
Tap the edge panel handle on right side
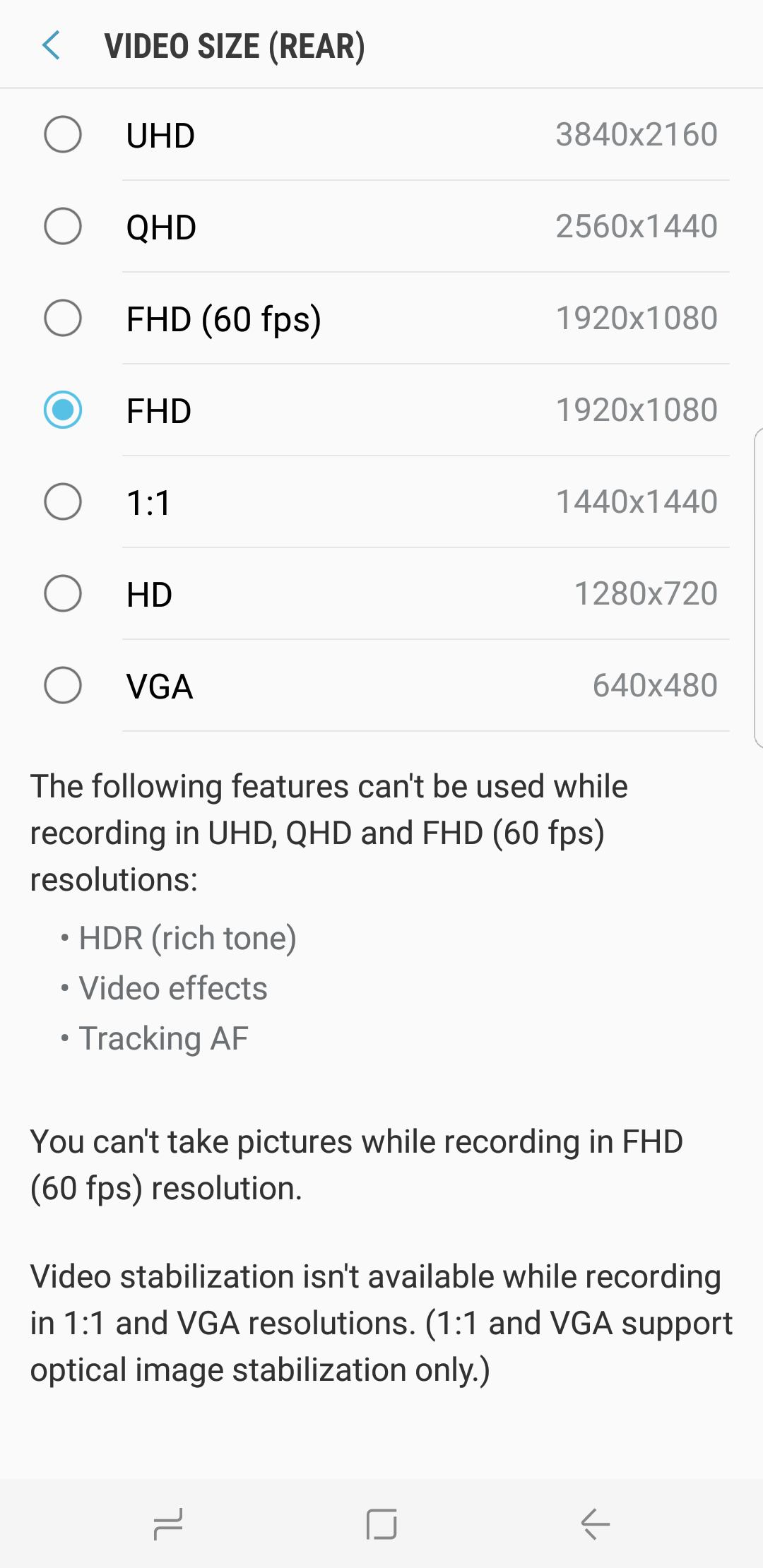[758, 588]
